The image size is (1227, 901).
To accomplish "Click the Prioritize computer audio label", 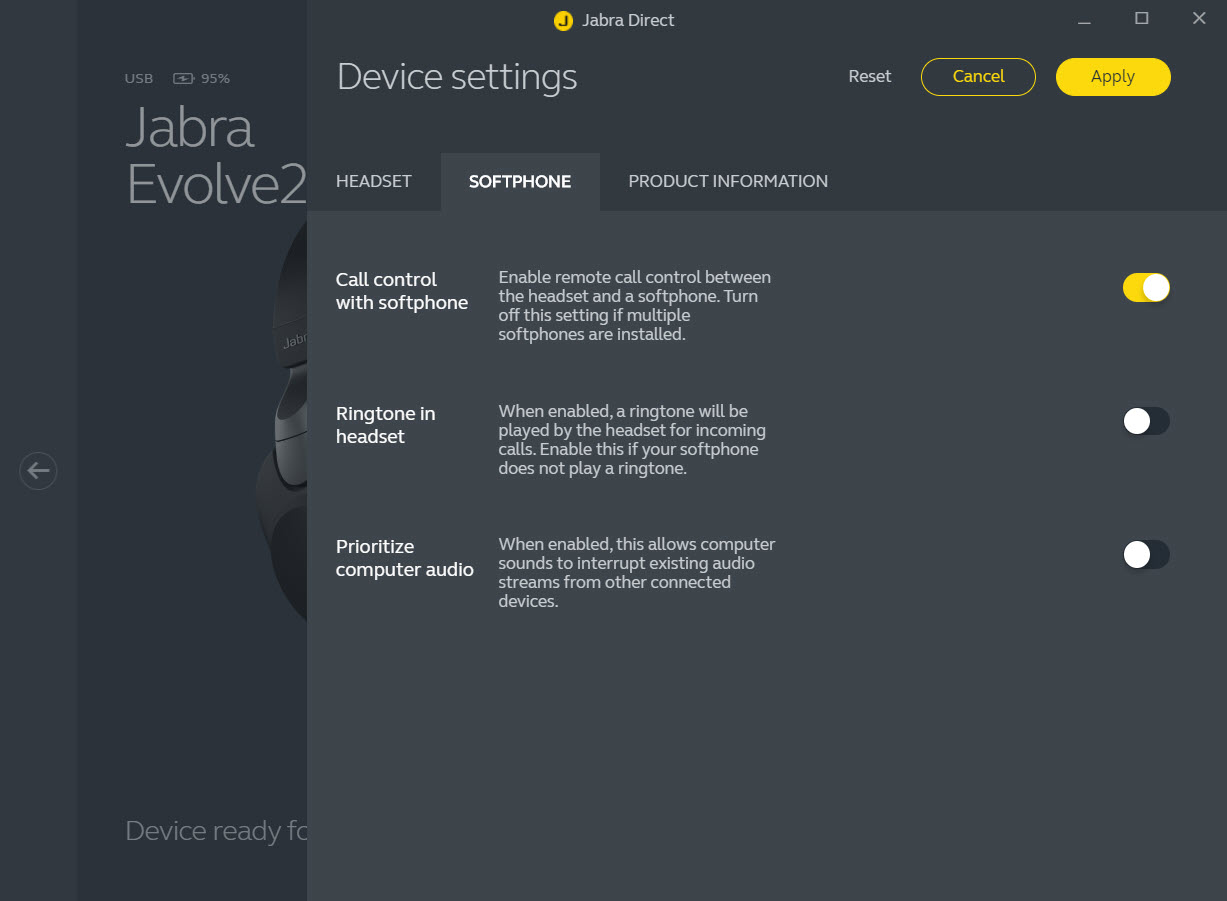I will point(405,558).
